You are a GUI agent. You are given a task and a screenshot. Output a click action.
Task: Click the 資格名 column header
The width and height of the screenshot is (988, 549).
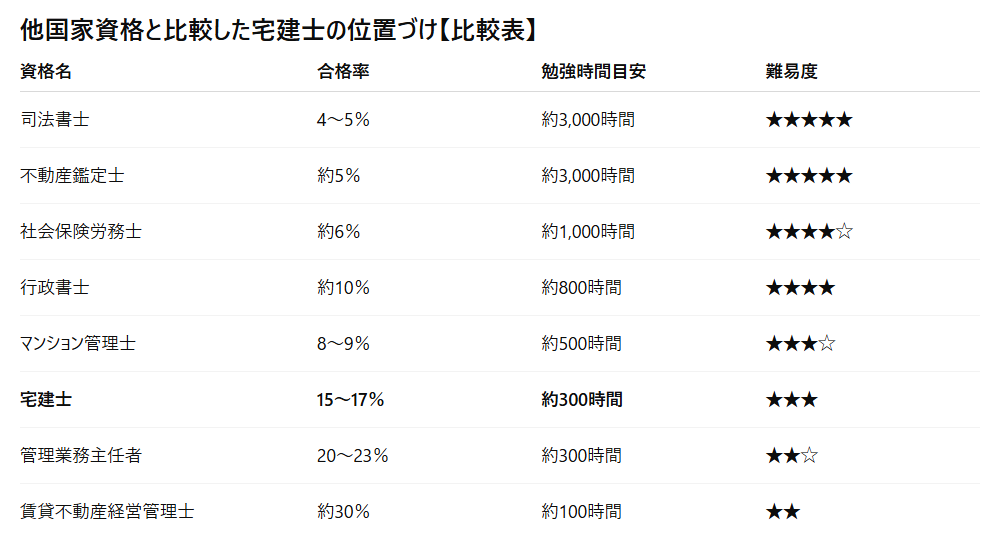[x=46, y=72]
